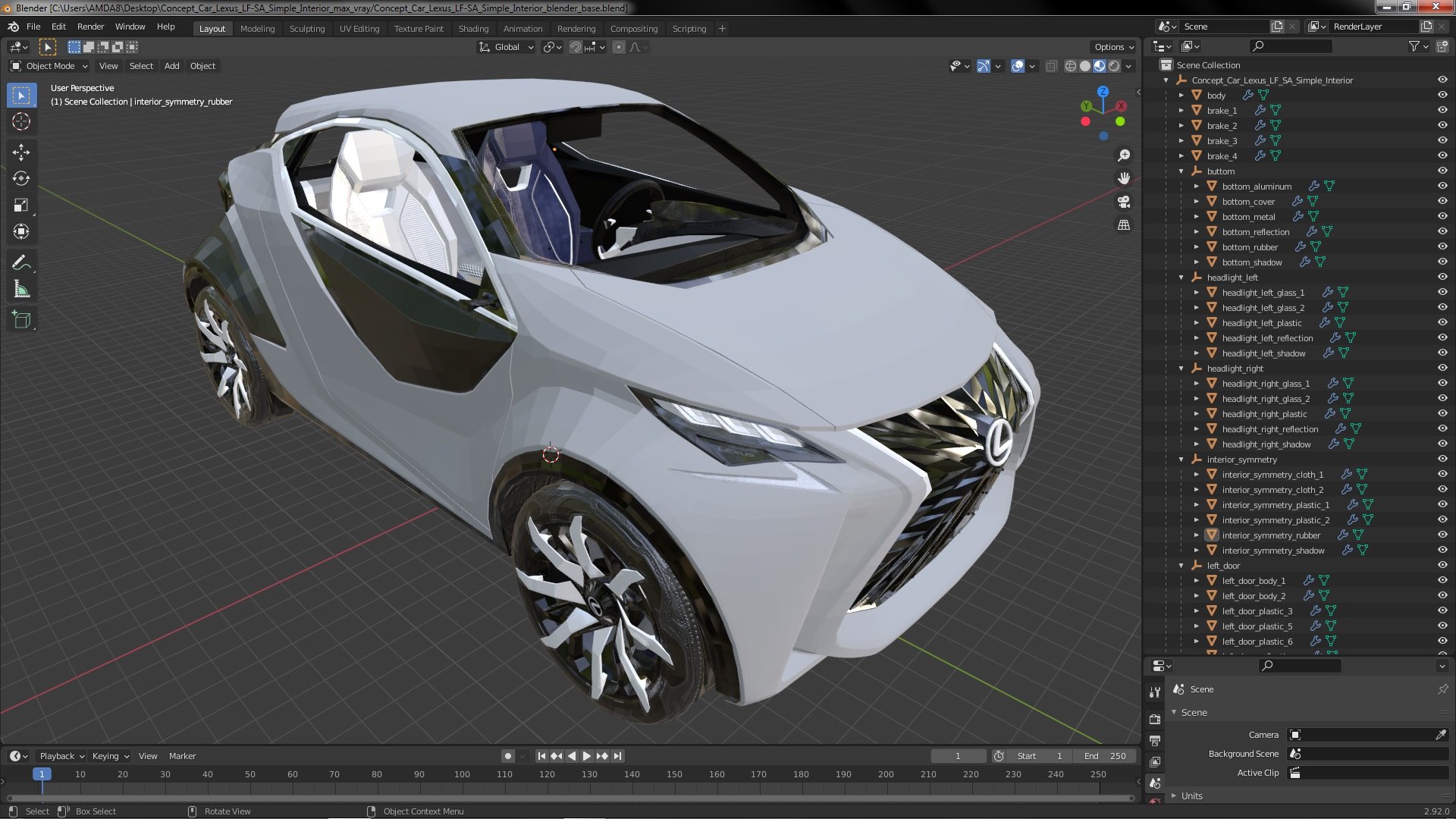Image resolution: width=1456 pixels, height=819 pixels.
Task: Toggle X-ray view in viewport header
Action: click(x=1051, y=66)
